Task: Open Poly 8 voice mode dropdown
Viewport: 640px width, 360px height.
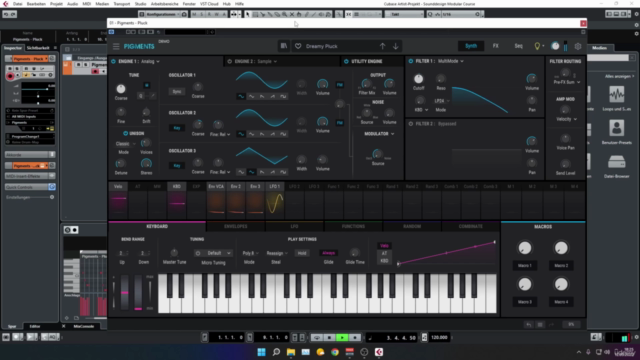Action: pos(250,253)
